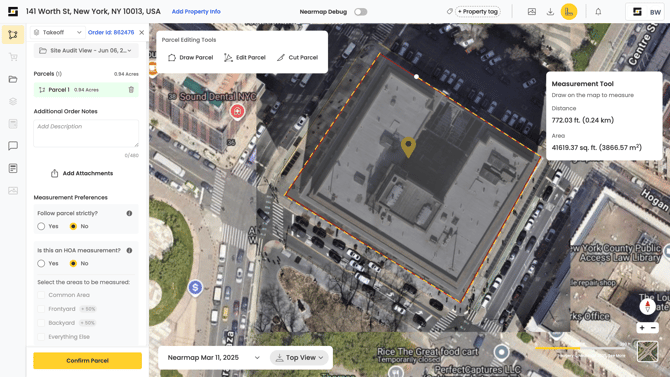
Task: Toggle the Nearmap Debug switch
Action: [360, 12]
